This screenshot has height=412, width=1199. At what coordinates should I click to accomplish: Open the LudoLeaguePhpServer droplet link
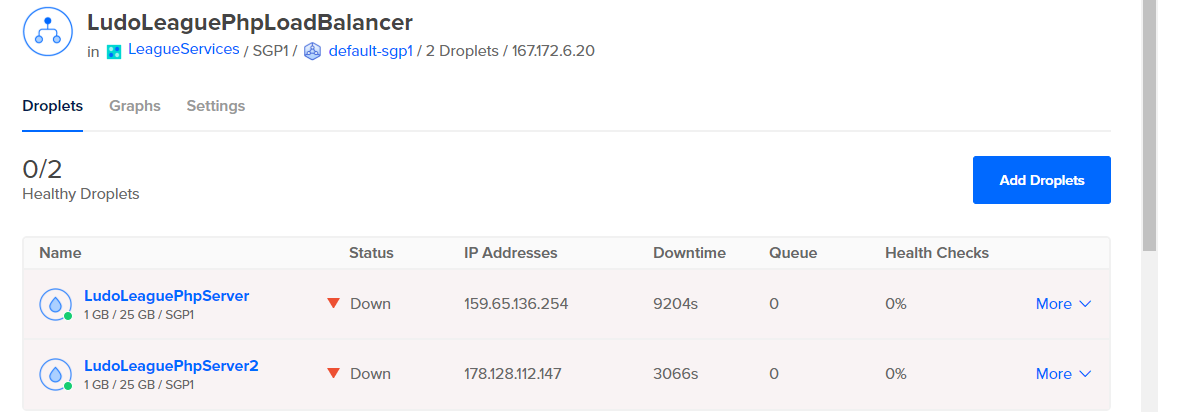pos(167,296)
